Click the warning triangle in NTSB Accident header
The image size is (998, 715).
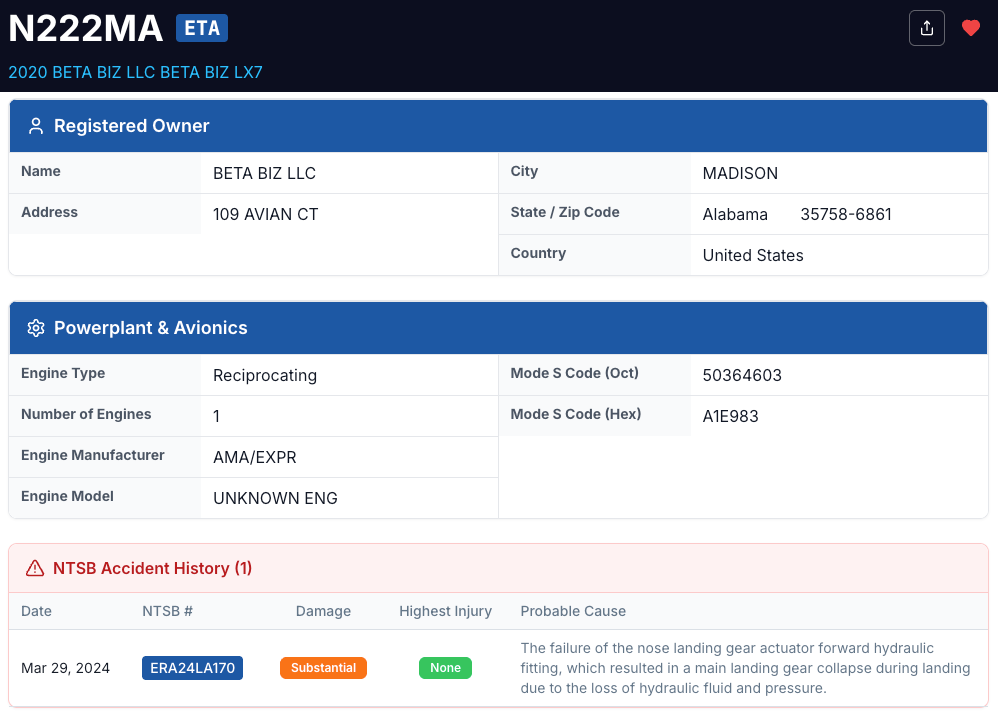34,568
